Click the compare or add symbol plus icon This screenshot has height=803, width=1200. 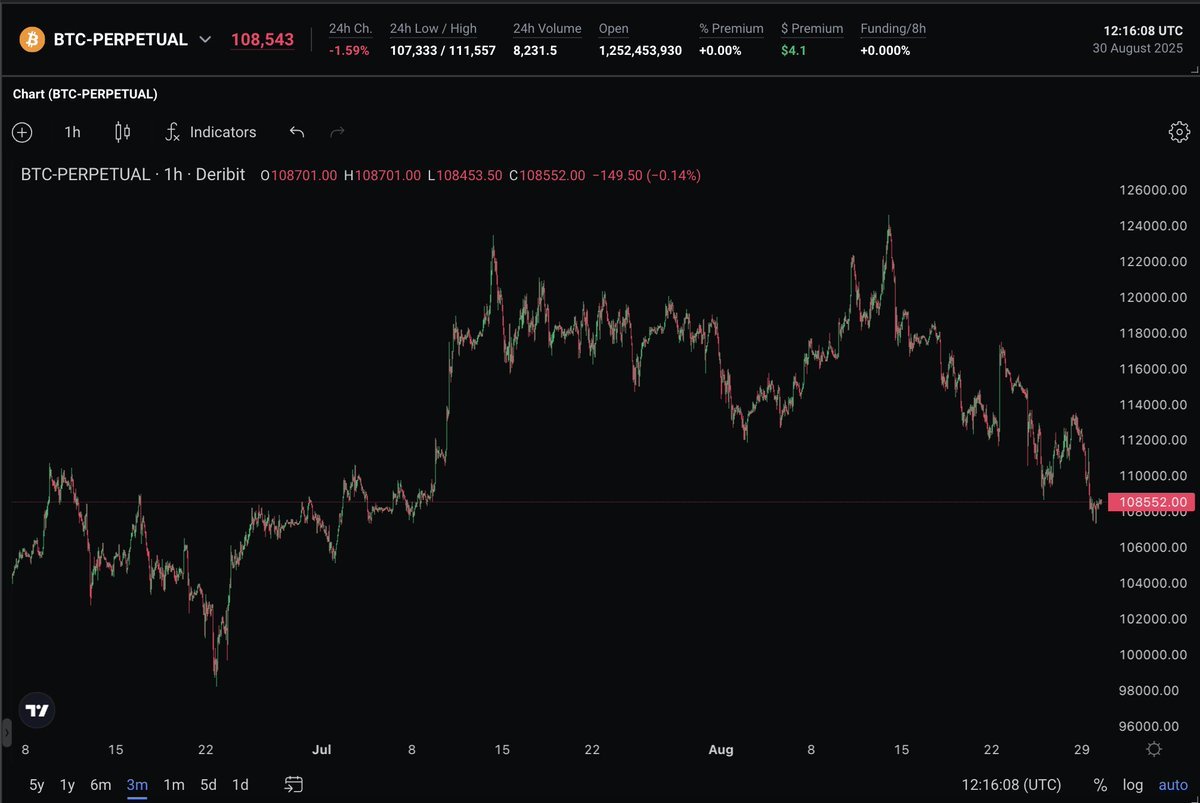coord(22,132)
